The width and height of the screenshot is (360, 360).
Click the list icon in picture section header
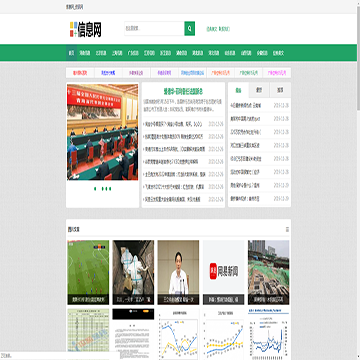(287, 229)
